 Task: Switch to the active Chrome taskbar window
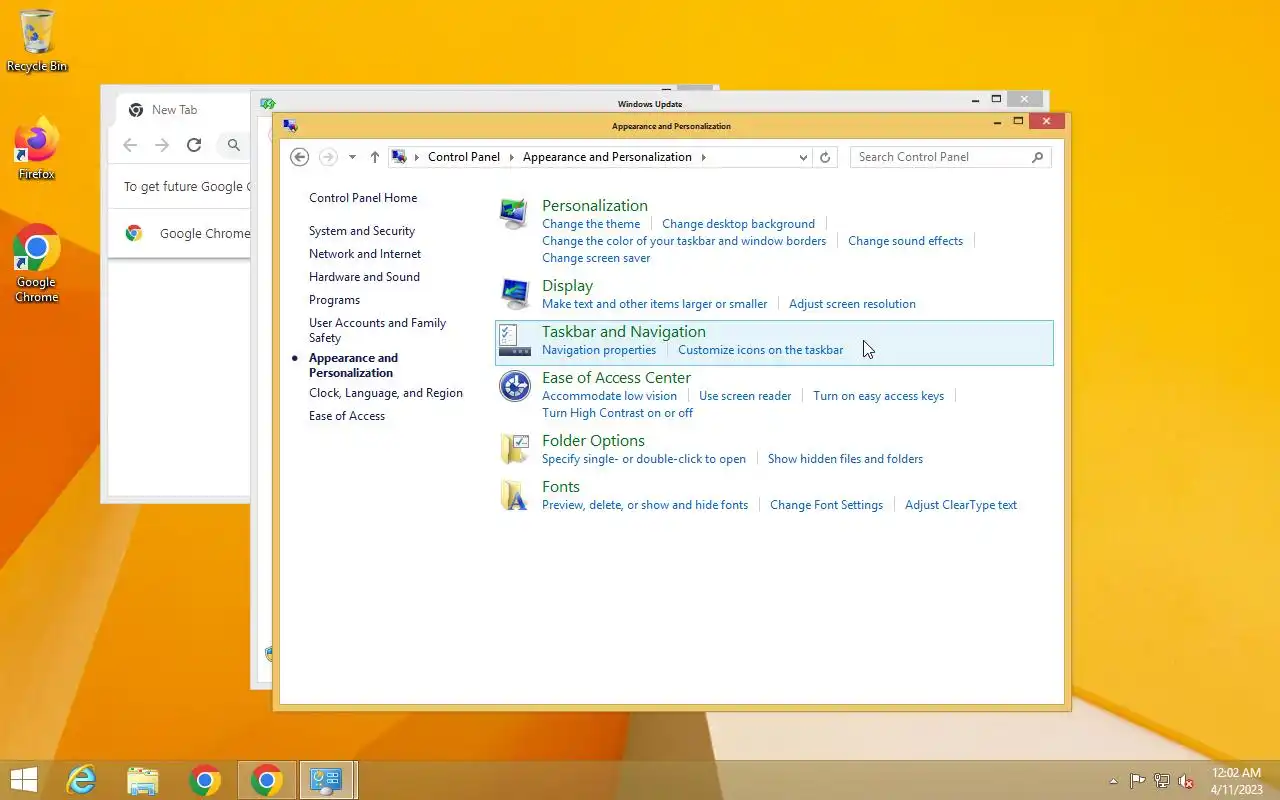(267, 780)
